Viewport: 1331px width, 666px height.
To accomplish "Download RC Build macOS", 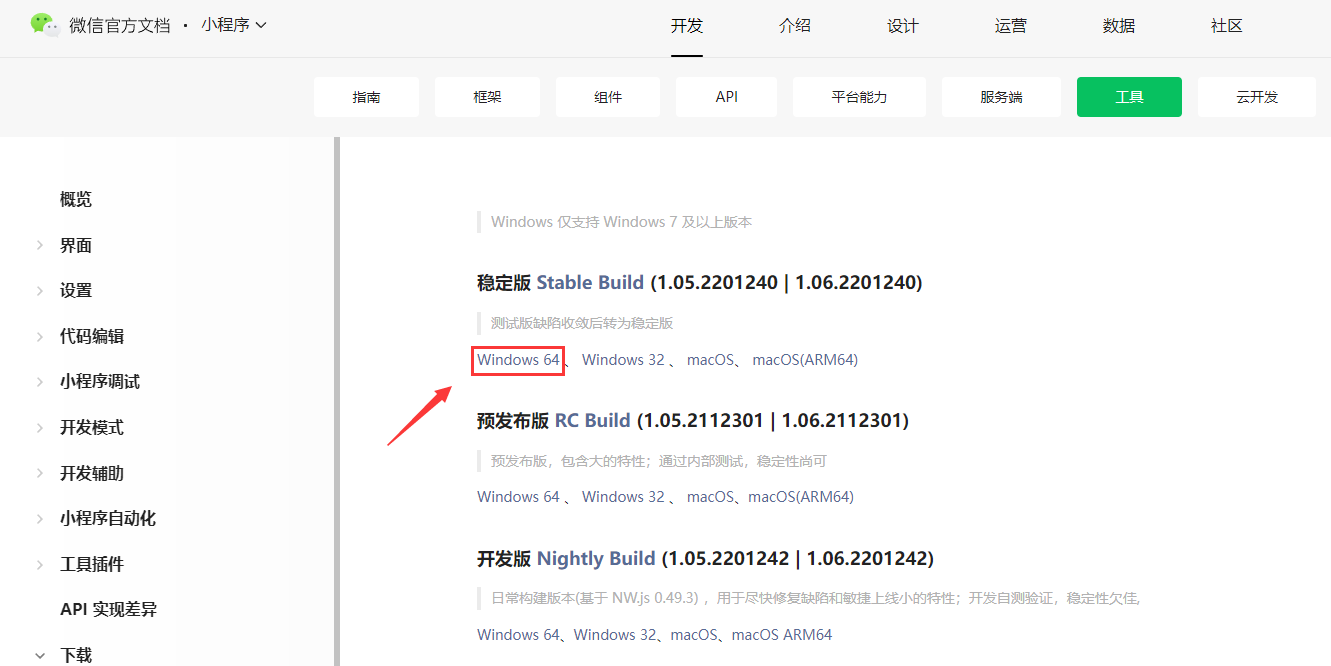I will pyautogui.click(x=710, y=496).
